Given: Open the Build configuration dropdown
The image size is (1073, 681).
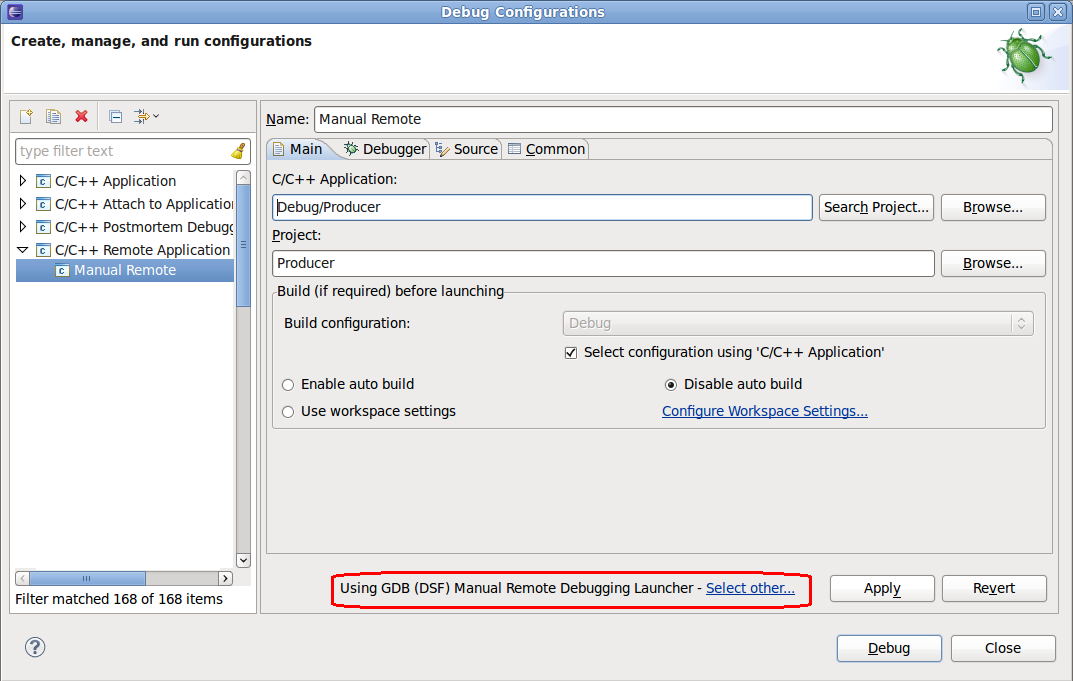Looking at the screenshot, I should pos(798,323).
